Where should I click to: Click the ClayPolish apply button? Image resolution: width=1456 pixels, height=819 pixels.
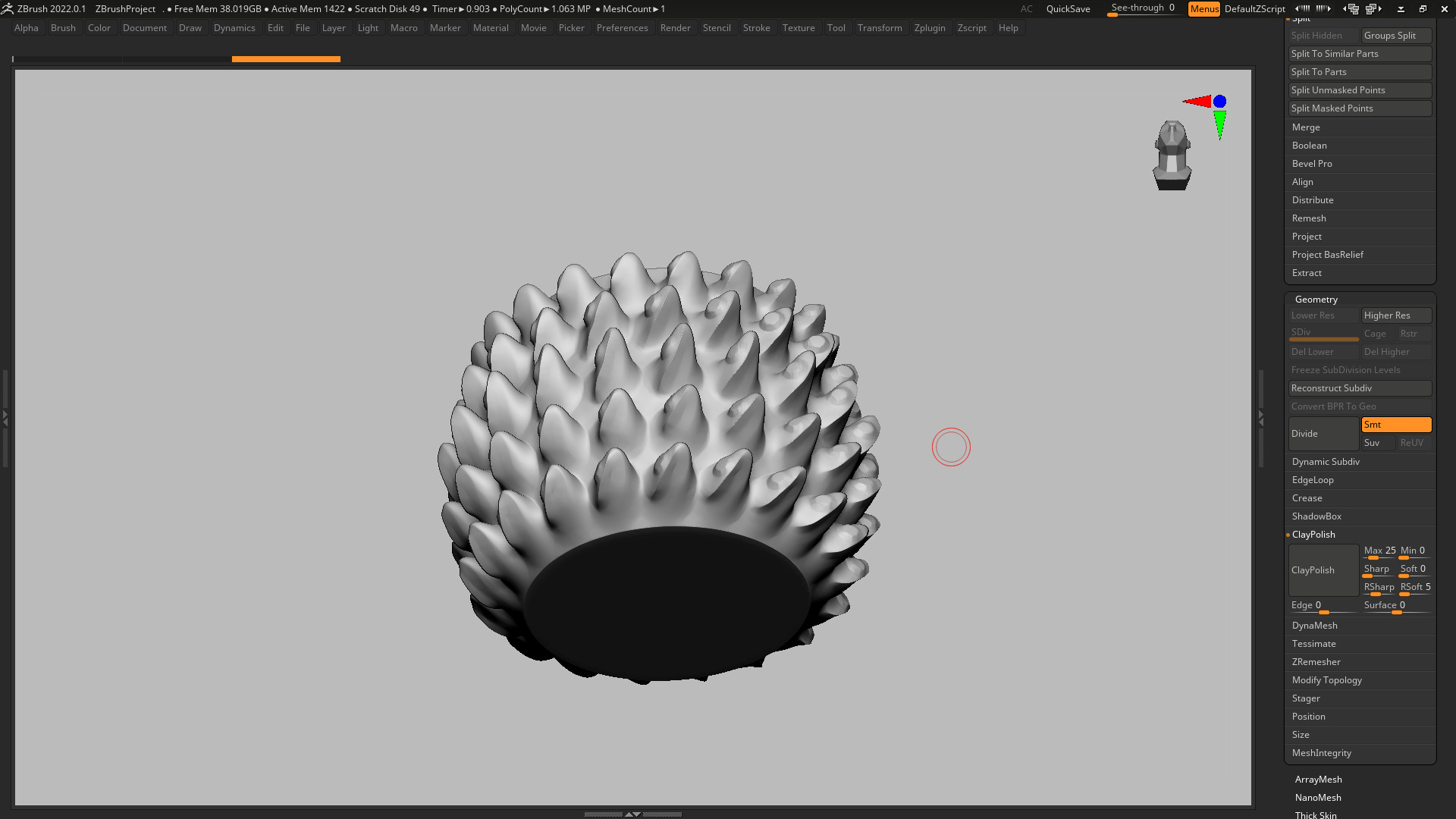click(1323, 570)
